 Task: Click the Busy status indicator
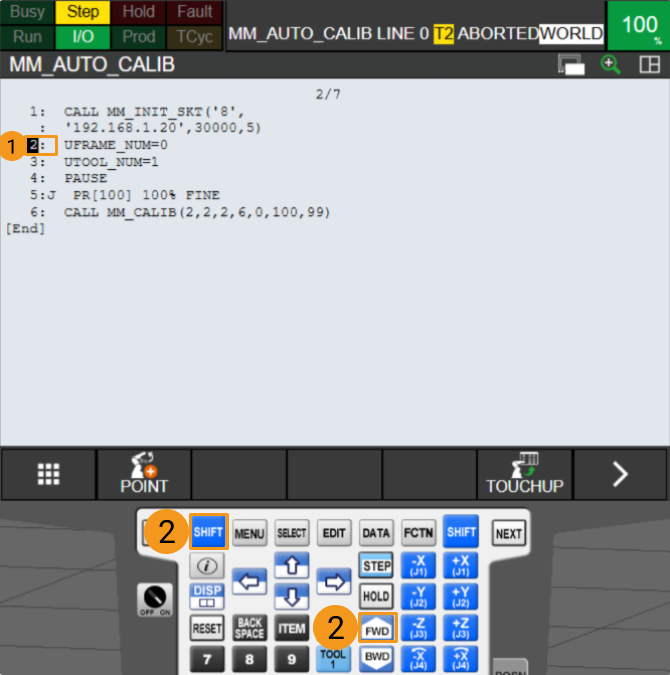[27, 12]
